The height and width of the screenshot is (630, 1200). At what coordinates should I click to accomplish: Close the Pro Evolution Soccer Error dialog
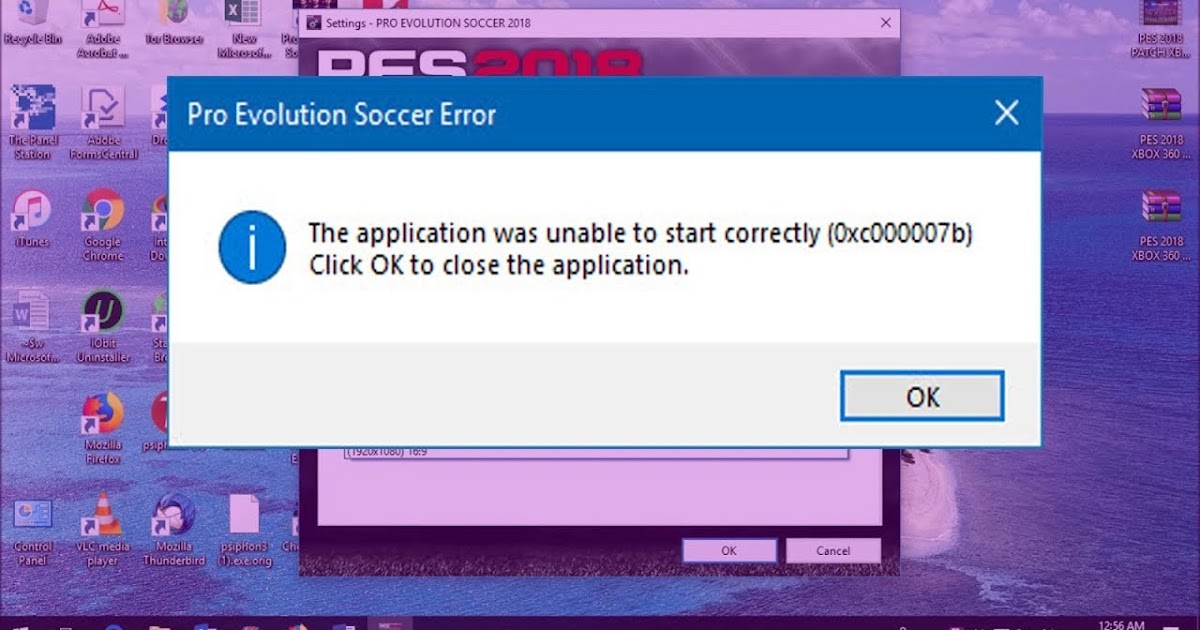point(1006,113)
